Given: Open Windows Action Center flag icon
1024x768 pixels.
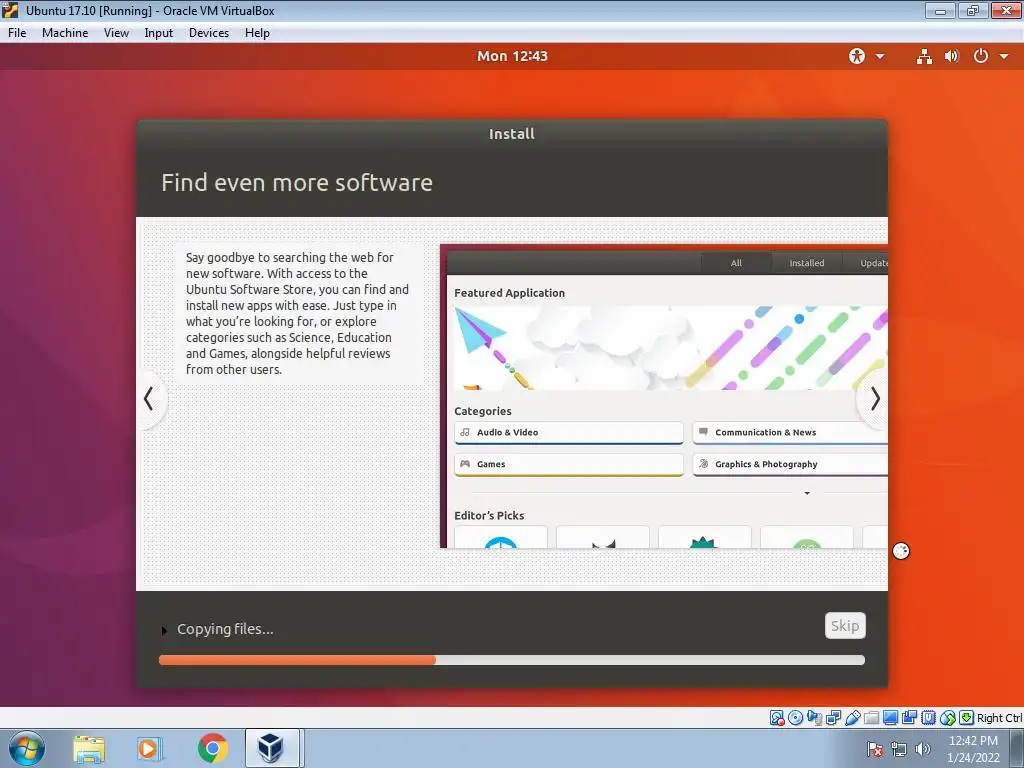Looking at the screenshot, I should tap(874, 749).
